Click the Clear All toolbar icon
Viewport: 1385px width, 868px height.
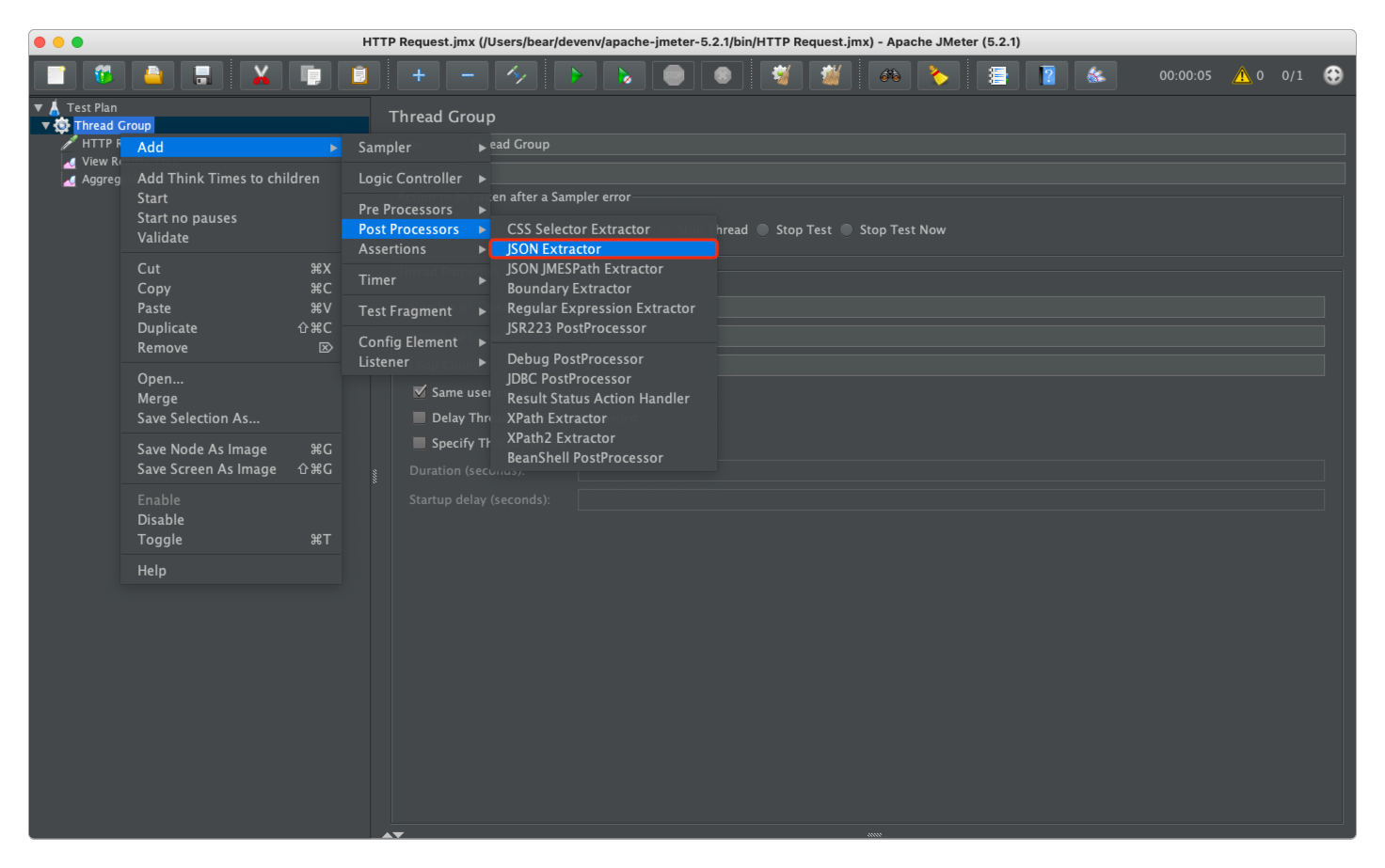(x=831, y=75)
